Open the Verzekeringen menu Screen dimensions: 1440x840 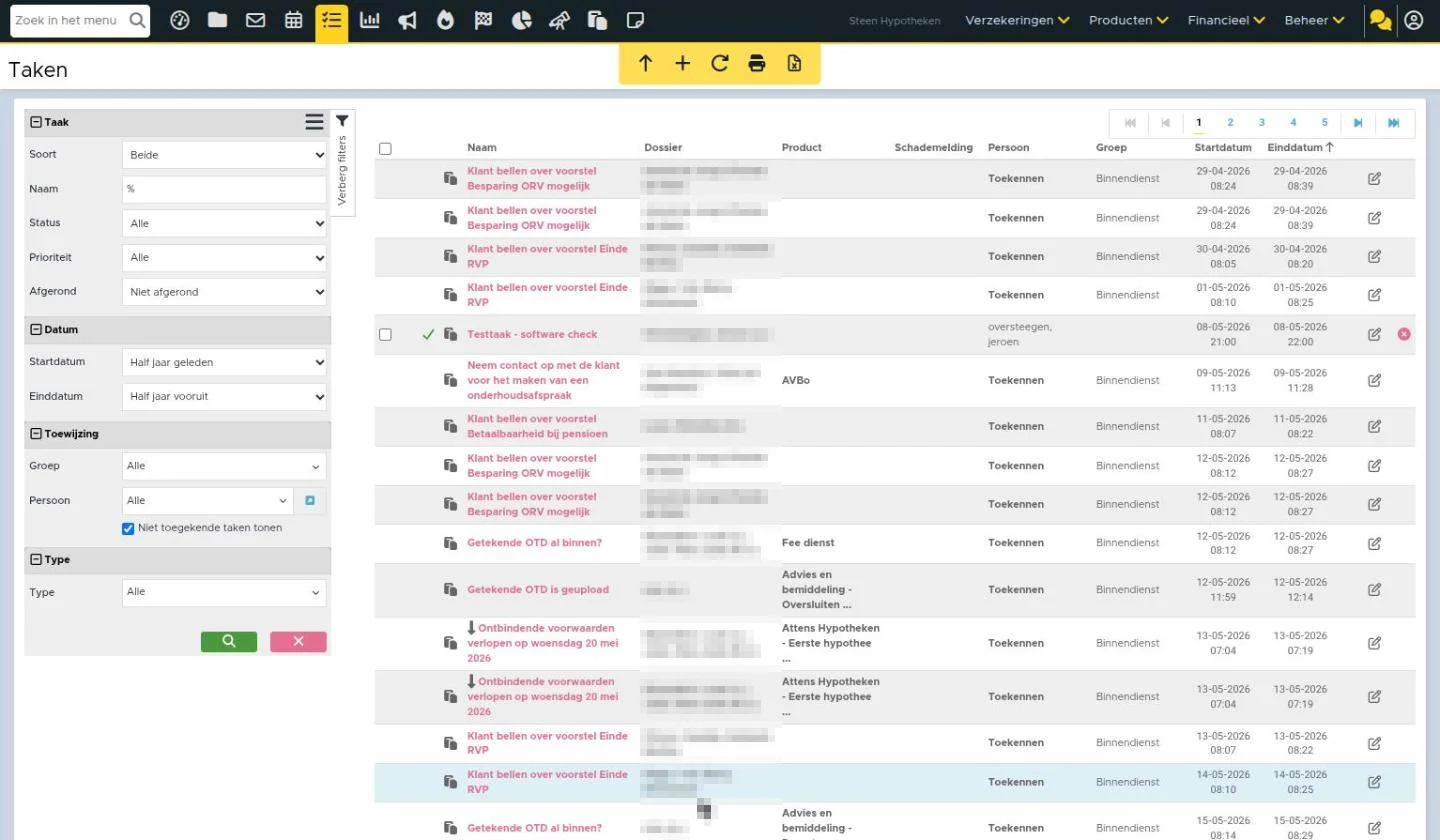(1017, 20)
